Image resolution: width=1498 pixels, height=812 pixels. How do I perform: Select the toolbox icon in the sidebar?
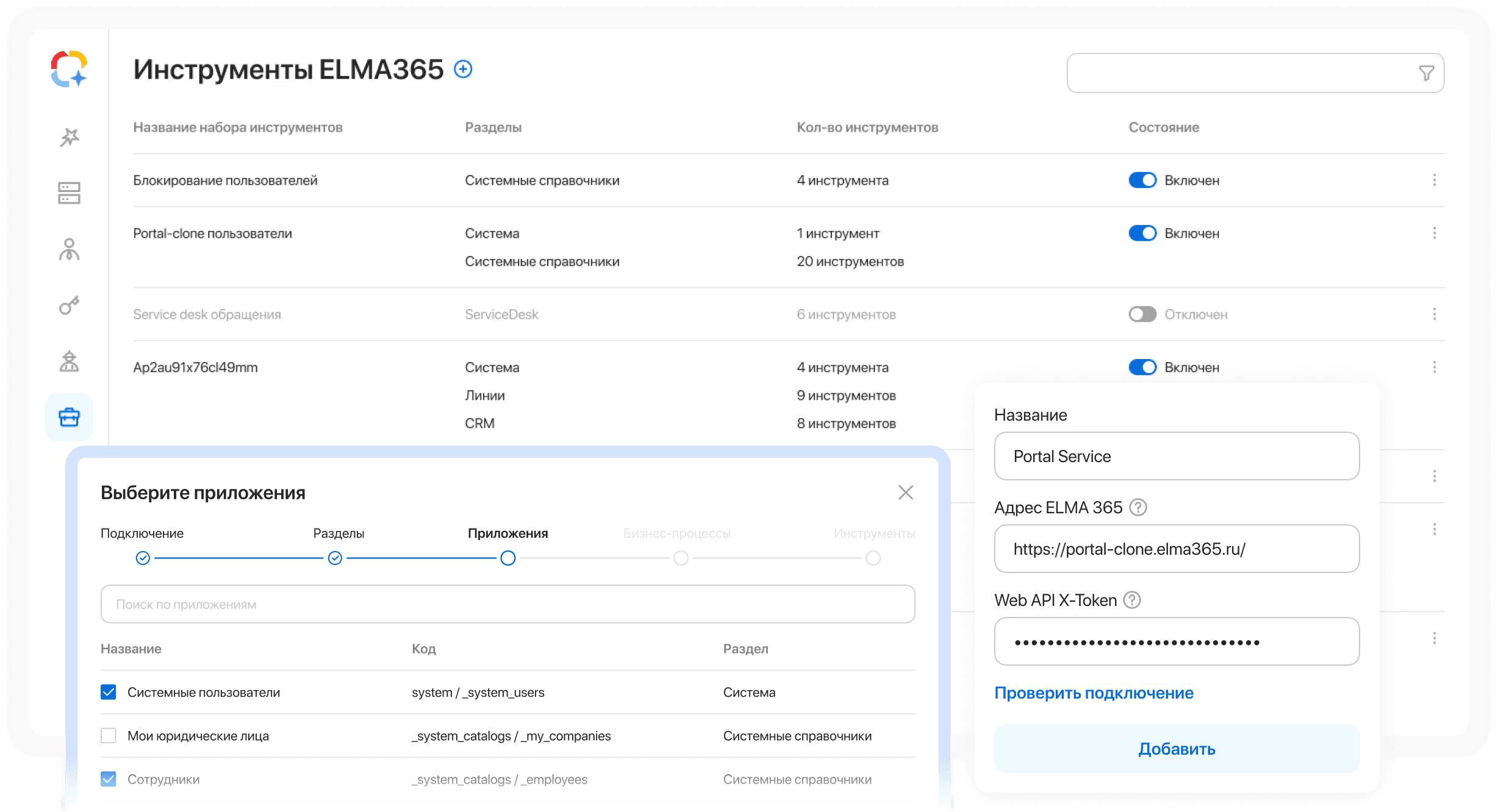(x=69, y=417)
